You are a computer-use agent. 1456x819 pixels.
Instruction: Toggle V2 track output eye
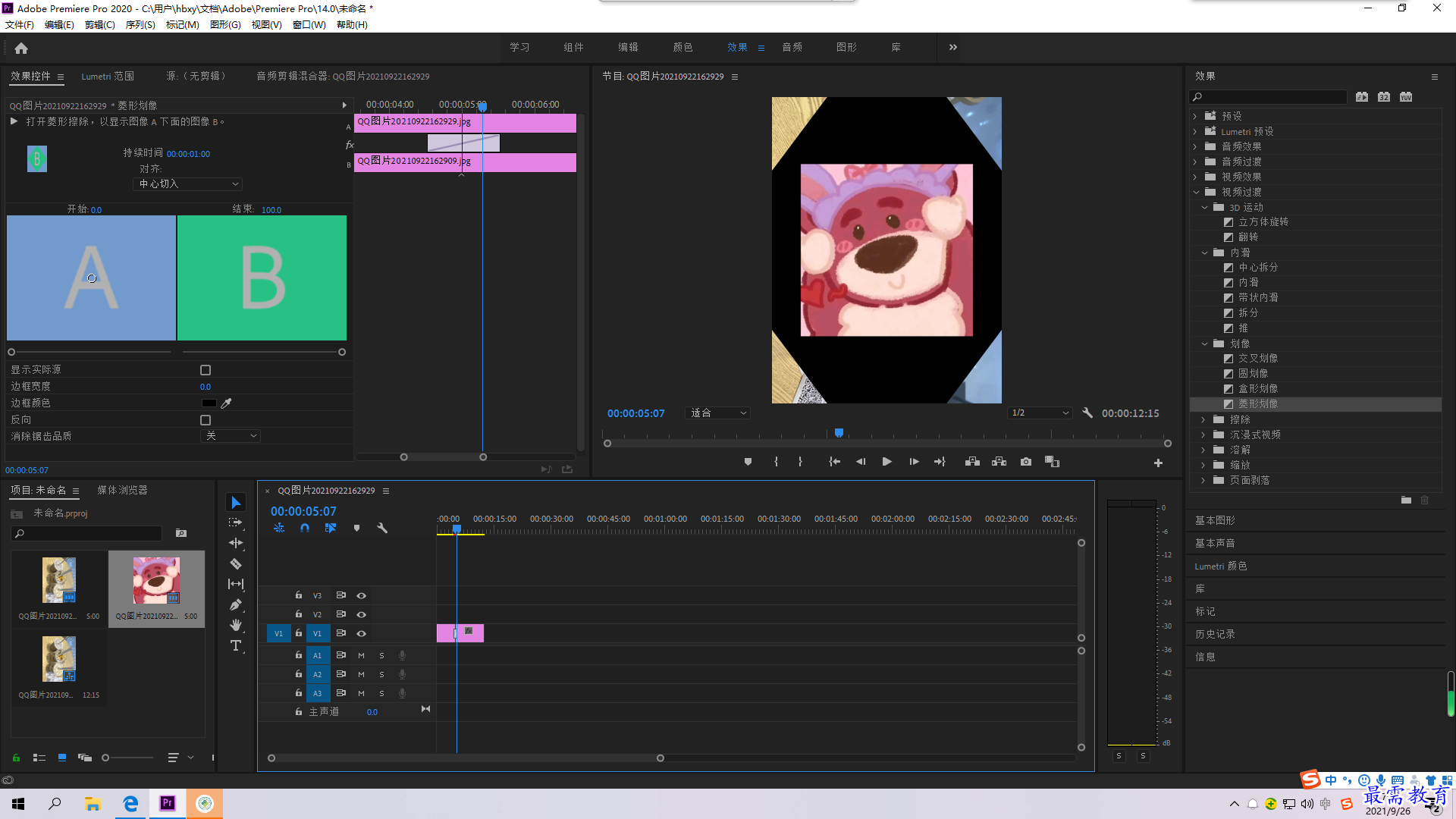(362, 615)
